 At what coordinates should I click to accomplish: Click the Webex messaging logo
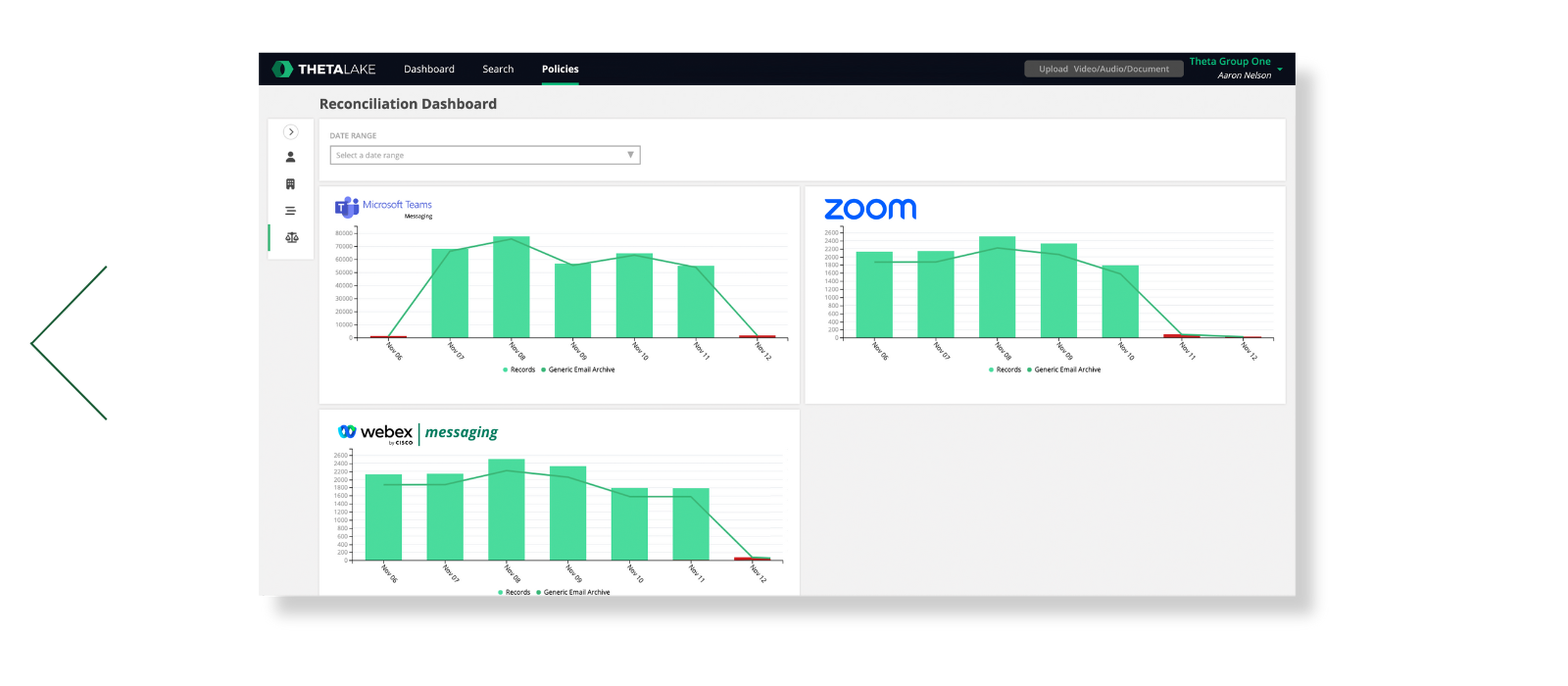pyautogui.click(x=417, y=433)
